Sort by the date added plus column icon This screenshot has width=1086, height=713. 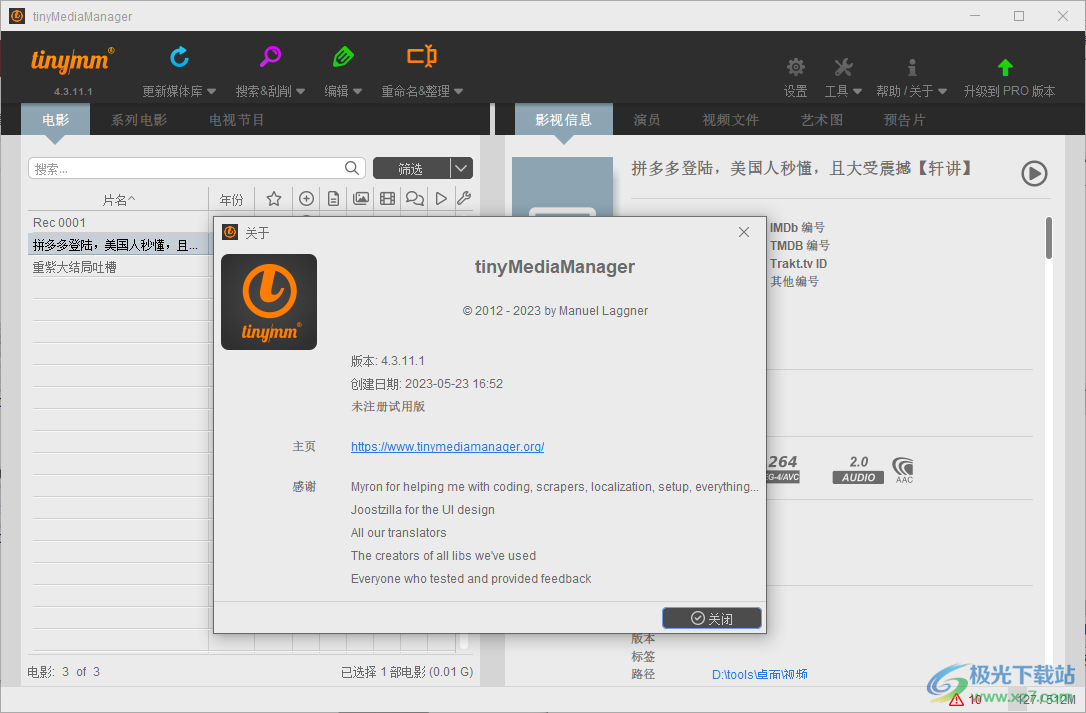306,199
